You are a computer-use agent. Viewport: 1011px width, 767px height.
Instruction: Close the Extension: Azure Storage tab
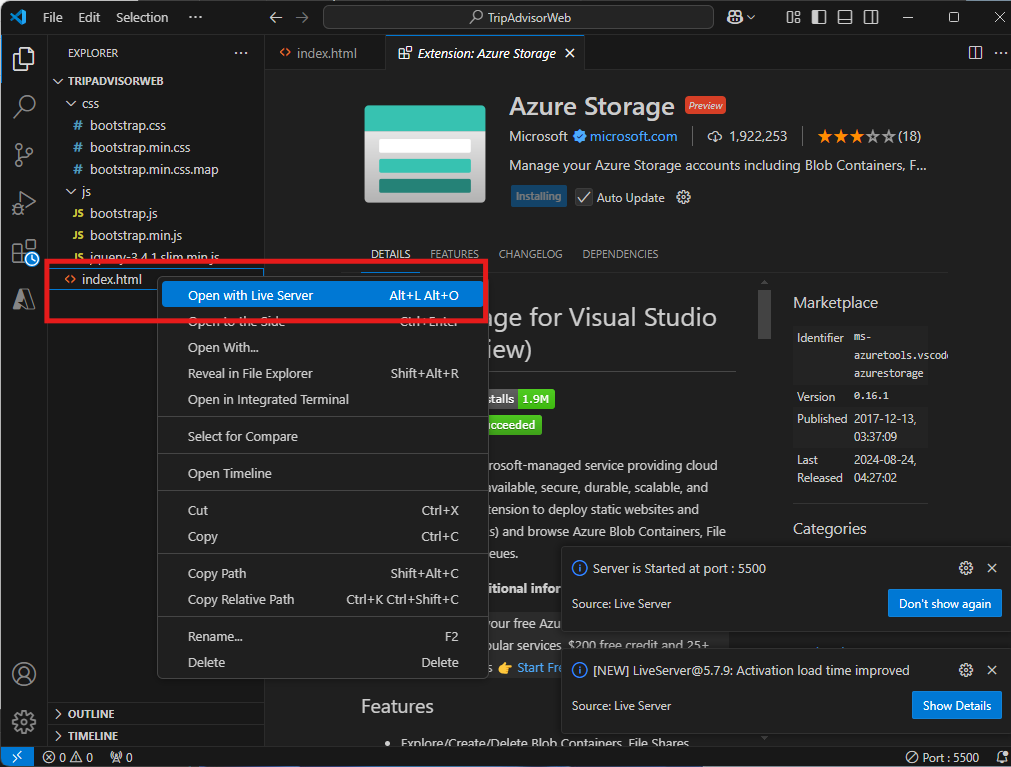click(570, 53)
